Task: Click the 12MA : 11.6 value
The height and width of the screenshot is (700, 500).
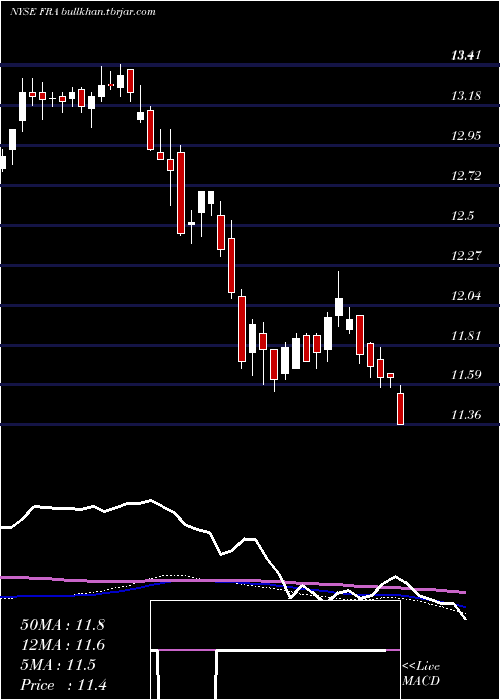Action: [62, 645]
